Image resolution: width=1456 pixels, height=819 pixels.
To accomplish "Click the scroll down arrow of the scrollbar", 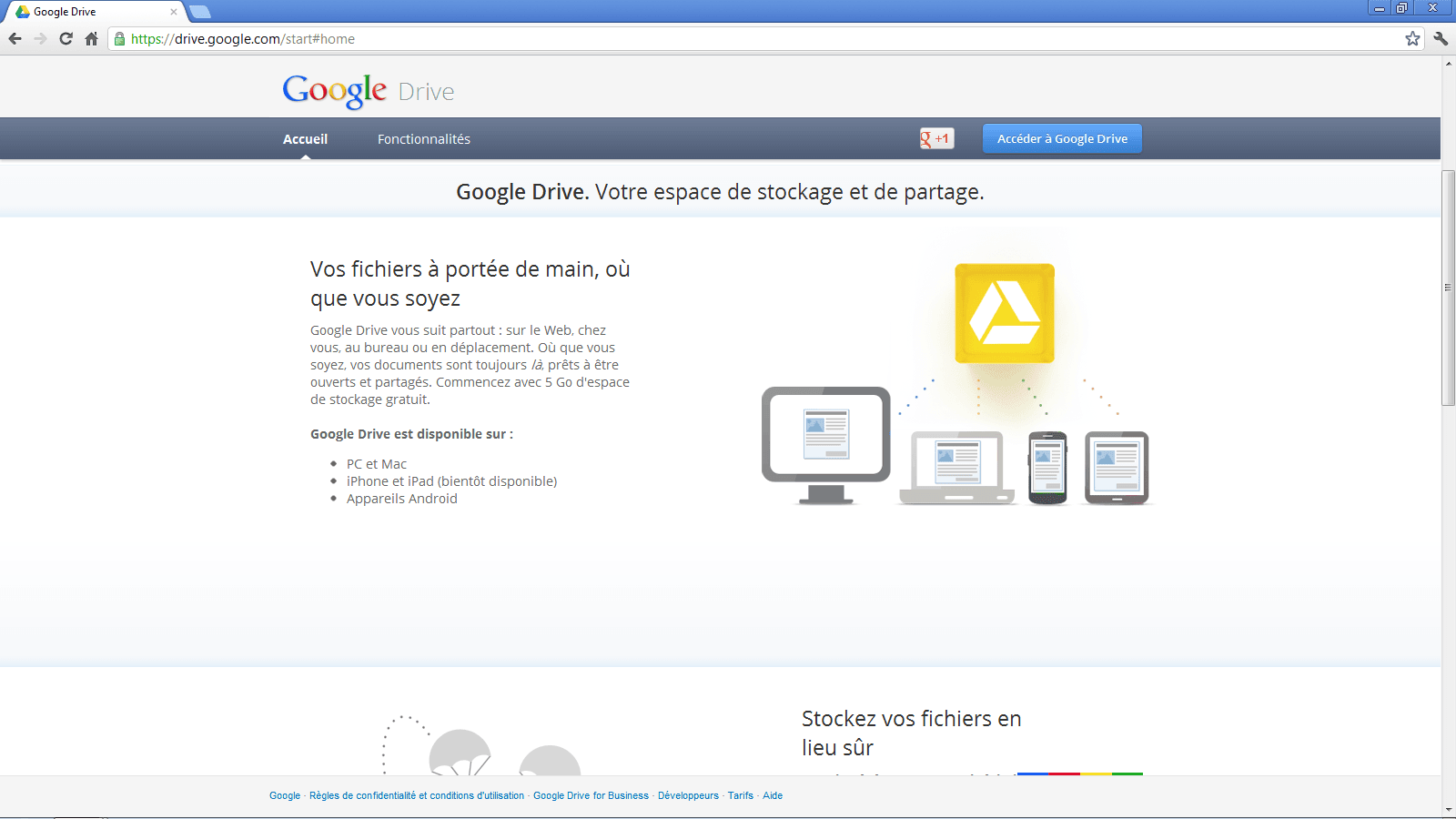I will (1448, 809).
